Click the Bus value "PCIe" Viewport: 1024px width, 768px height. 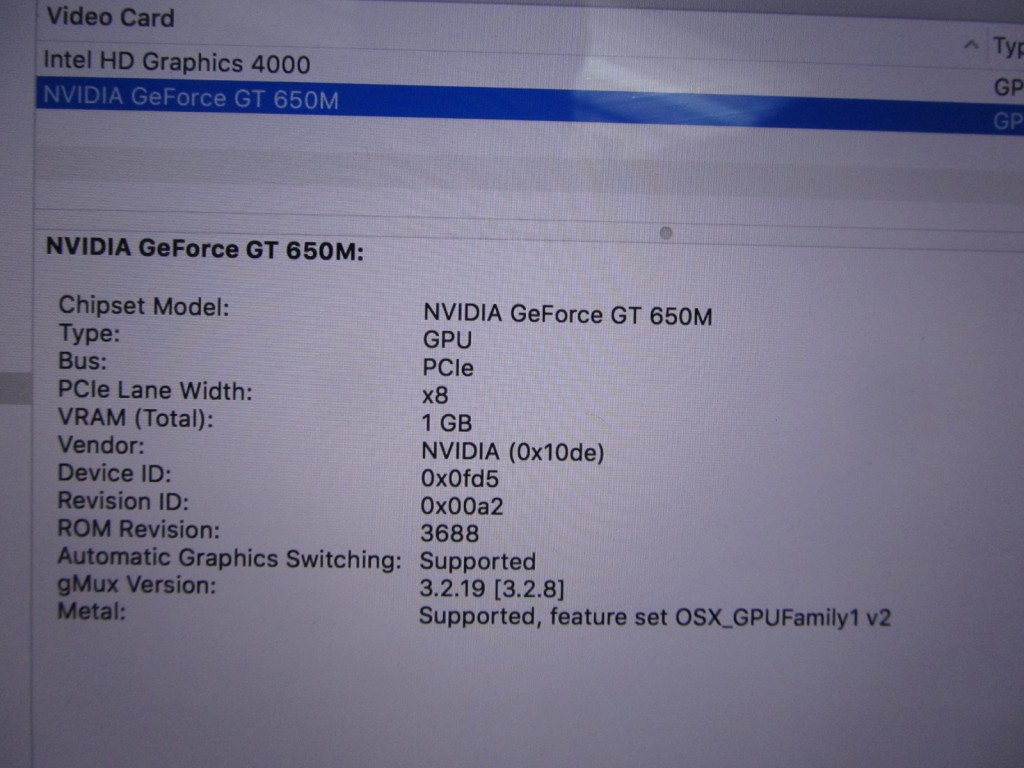coord(448,368)
